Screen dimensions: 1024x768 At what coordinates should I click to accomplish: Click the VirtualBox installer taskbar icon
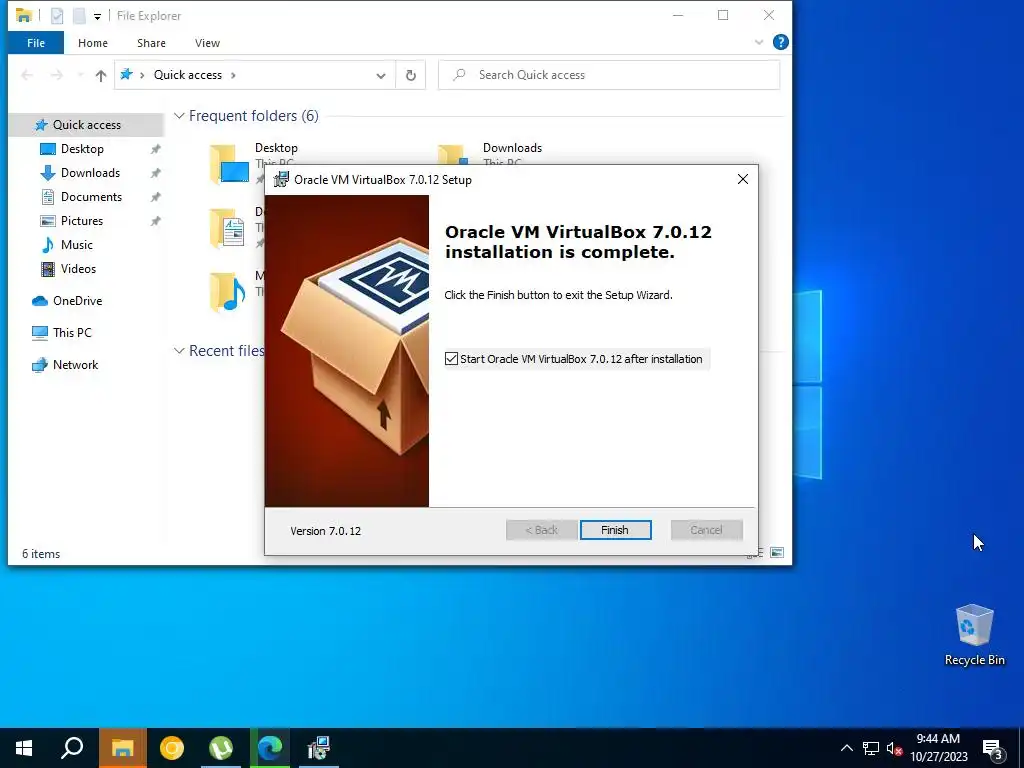(x=319, y=748)
